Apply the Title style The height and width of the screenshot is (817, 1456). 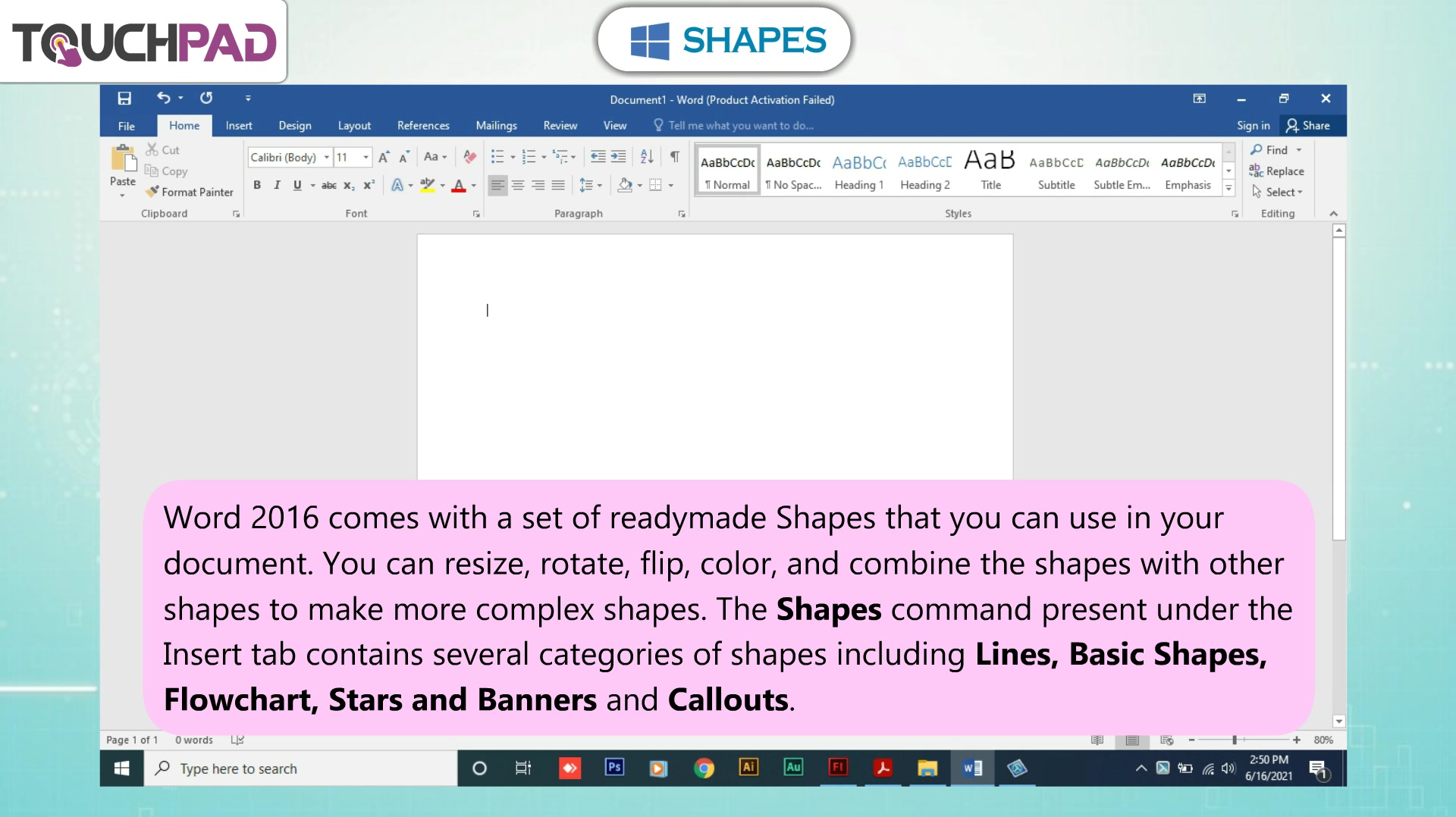point(990,171)
